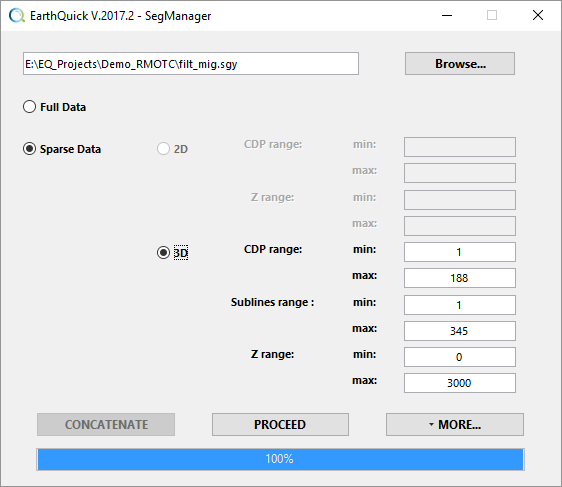Click the CONCATENATE button
Image resolution: width=562 pixels, height=487 pixels.
106,425
